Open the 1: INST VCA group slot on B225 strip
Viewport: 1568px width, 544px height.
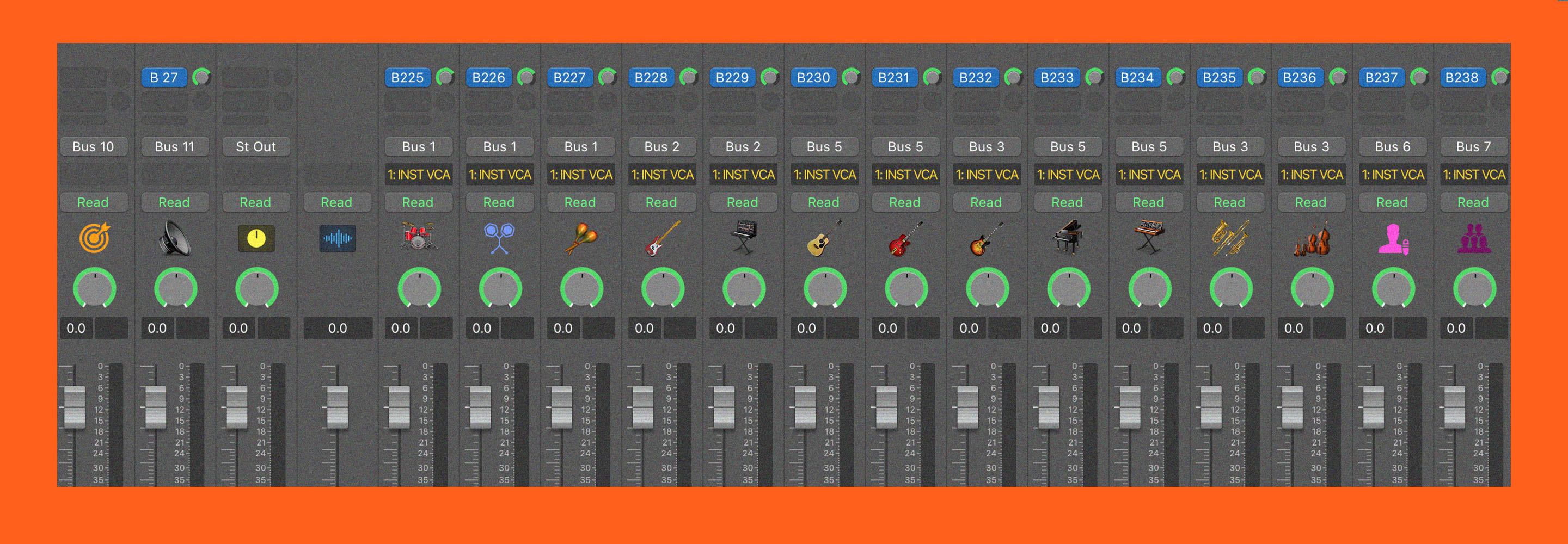(419, 175)
